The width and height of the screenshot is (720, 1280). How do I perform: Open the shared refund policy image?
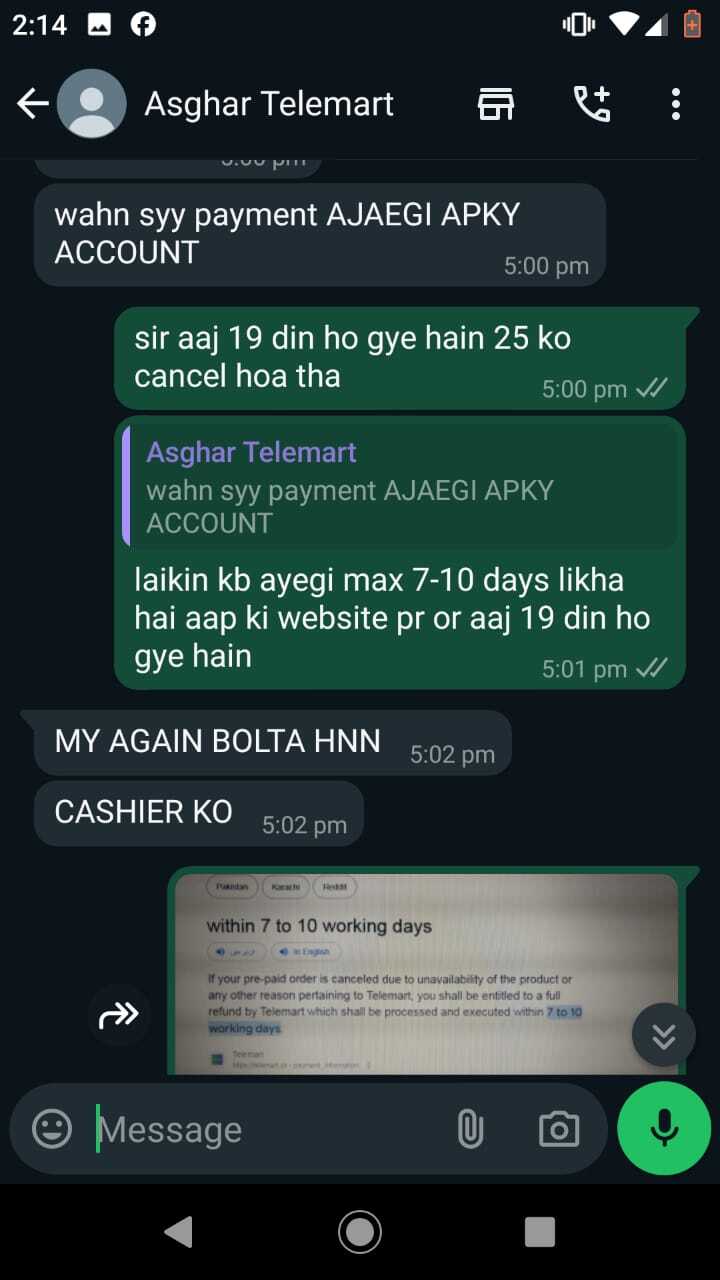pos(427,974)
